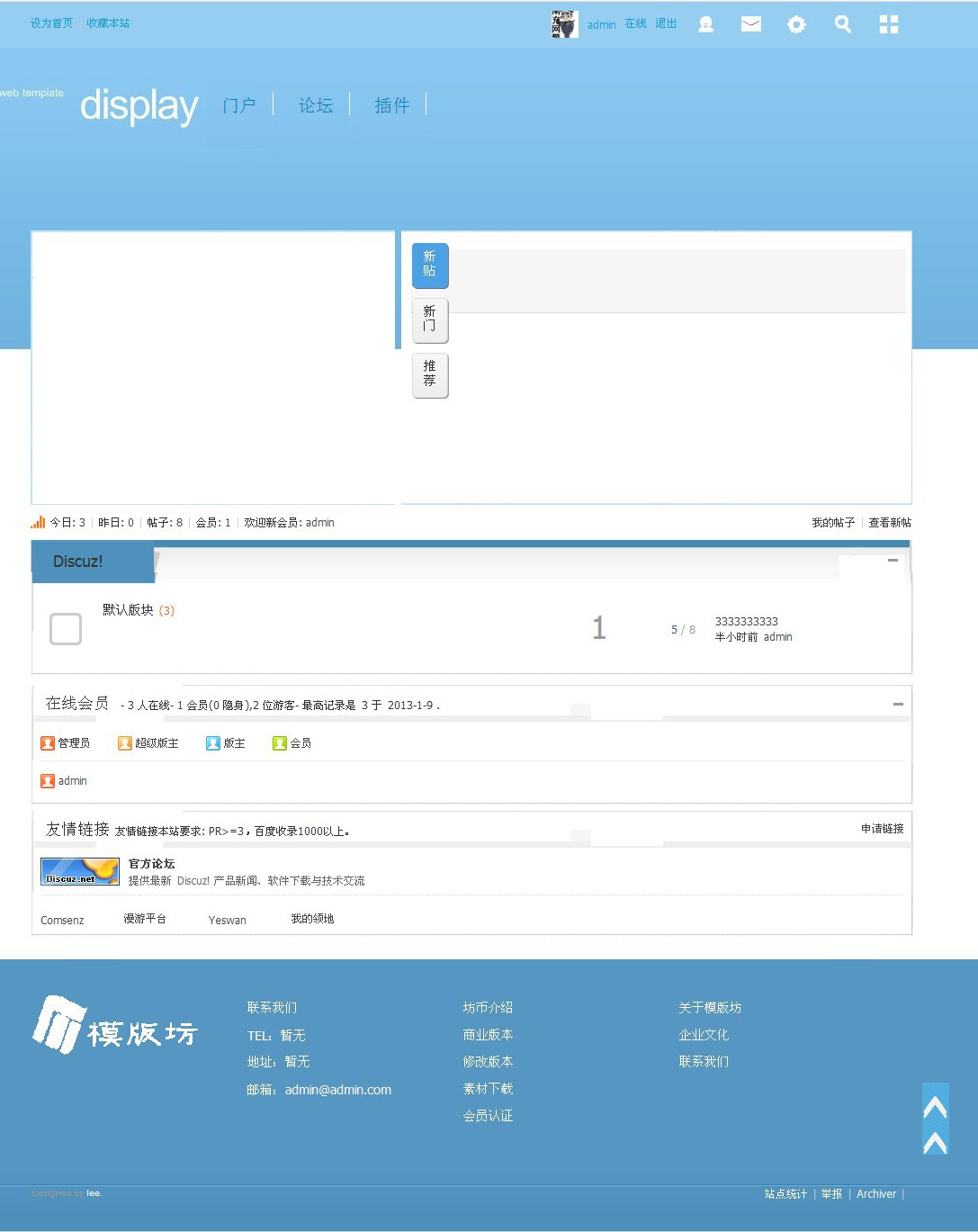
Task: Open the grid menu icon
Action: tap(889, 24)
